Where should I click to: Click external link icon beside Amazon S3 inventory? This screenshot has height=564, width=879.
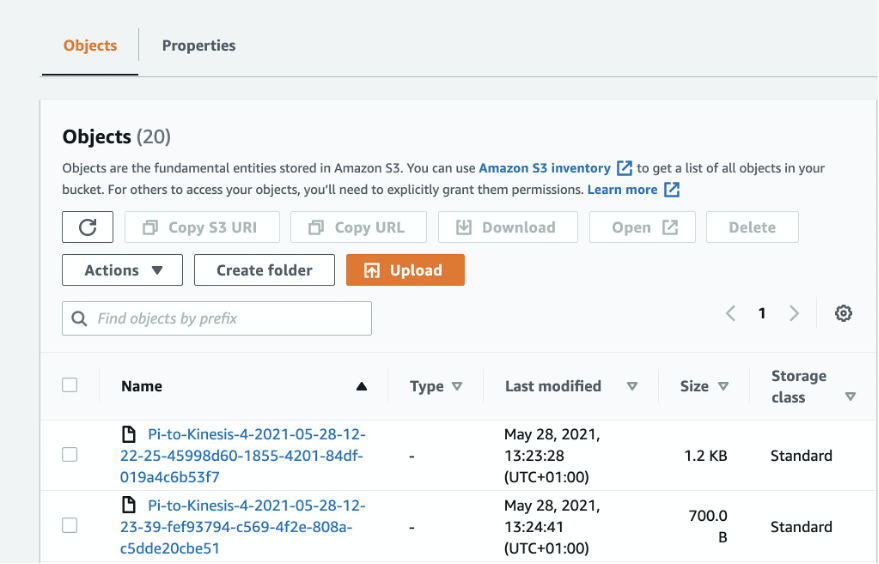point(625,169)
